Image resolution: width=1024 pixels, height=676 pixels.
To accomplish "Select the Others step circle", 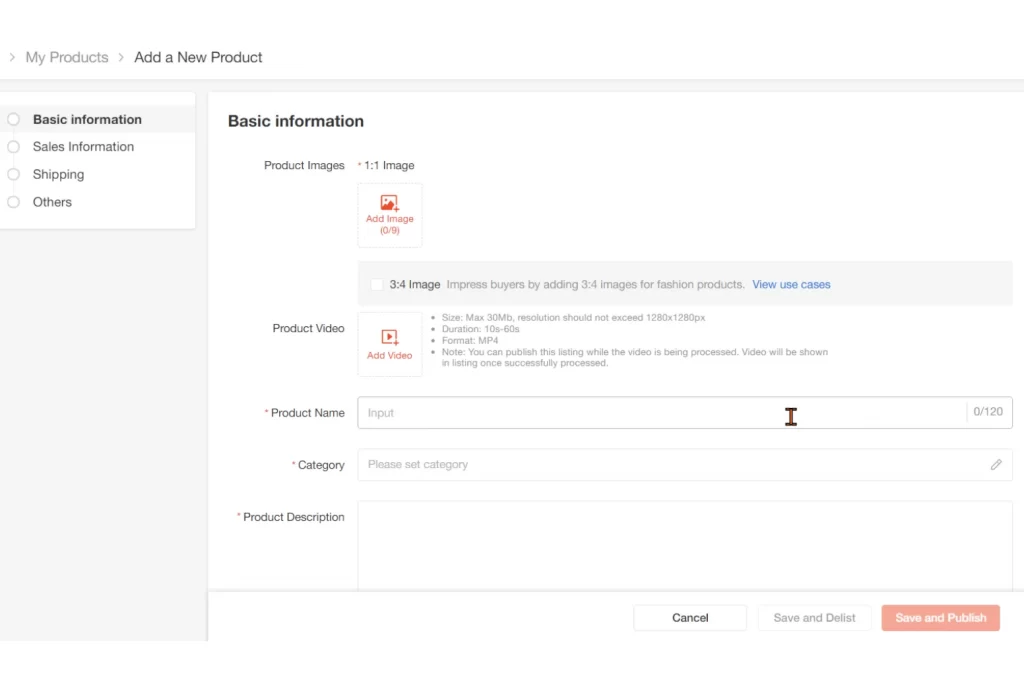I will tap(13, 202).
